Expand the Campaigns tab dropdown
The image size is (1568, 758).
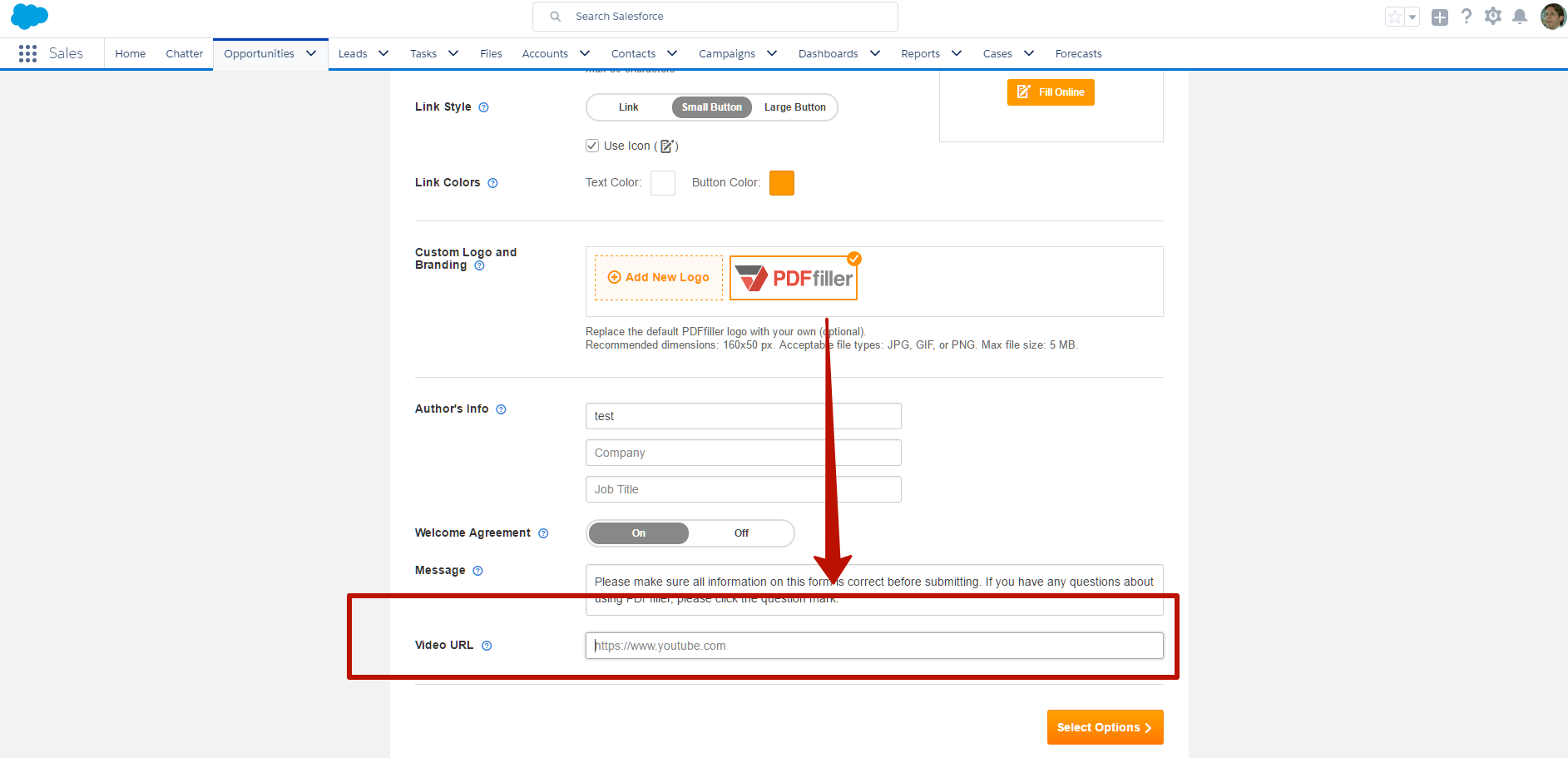pyautogui.click(x=772, y=53)
